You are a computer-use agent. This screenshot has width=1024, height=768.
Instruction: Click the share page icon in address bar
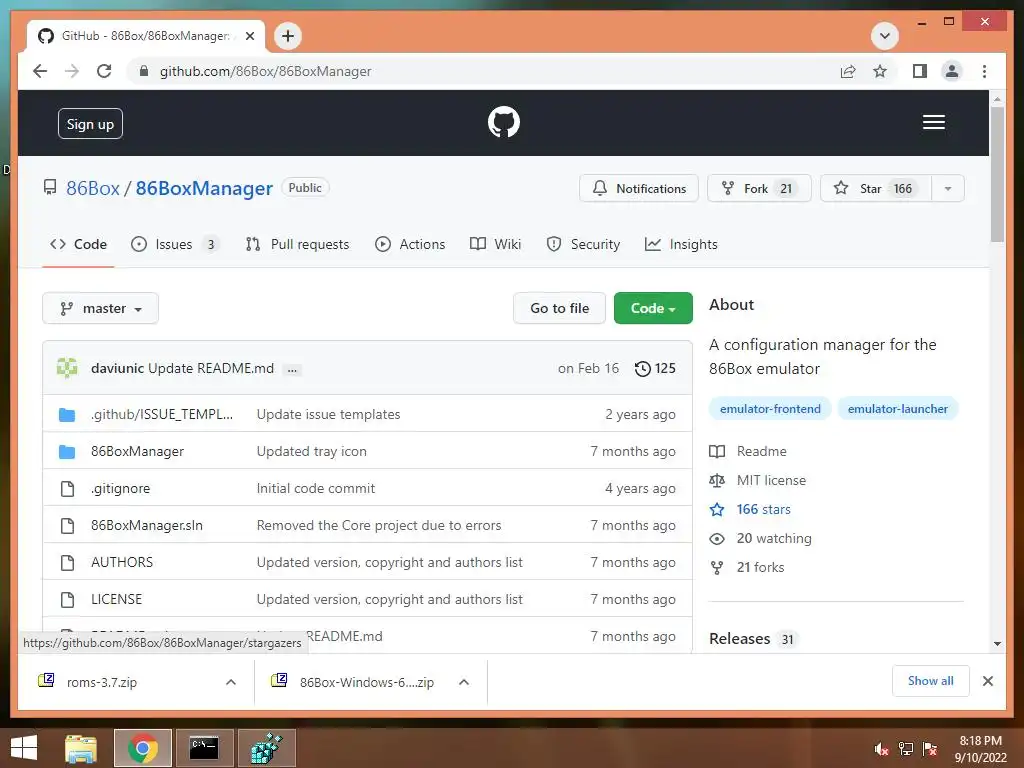(848, 71)
